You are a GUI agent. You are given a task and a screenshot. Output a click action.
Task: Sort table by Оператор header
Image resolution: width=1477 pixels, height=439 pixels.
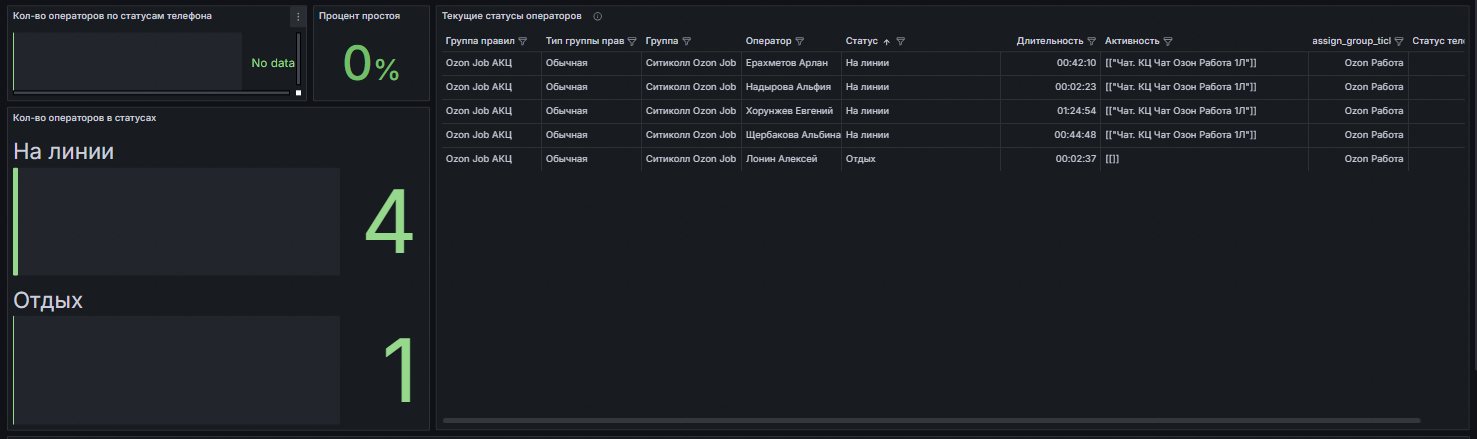click(768, 41)
